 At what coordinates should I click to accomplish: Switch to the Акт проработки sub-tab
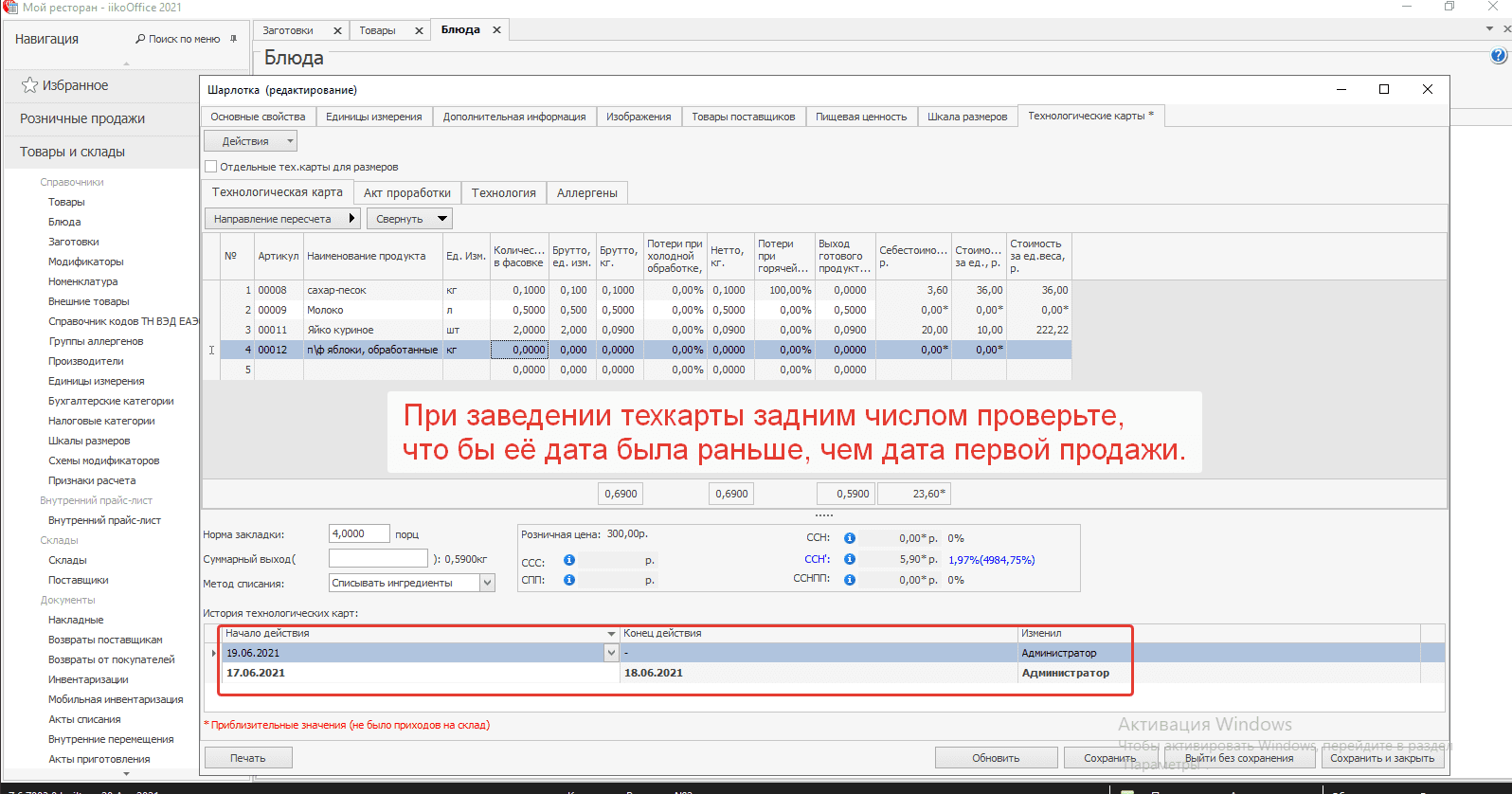407,192
